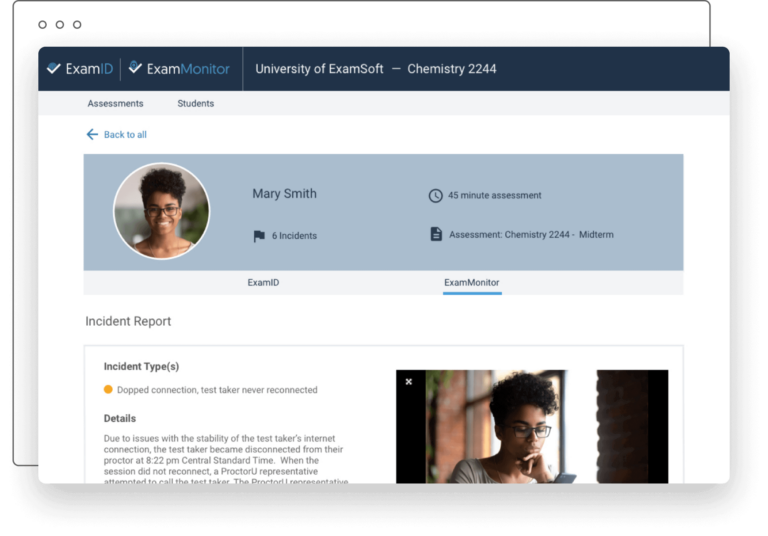Click the ExamMonitor logo in header

[179, 69]
